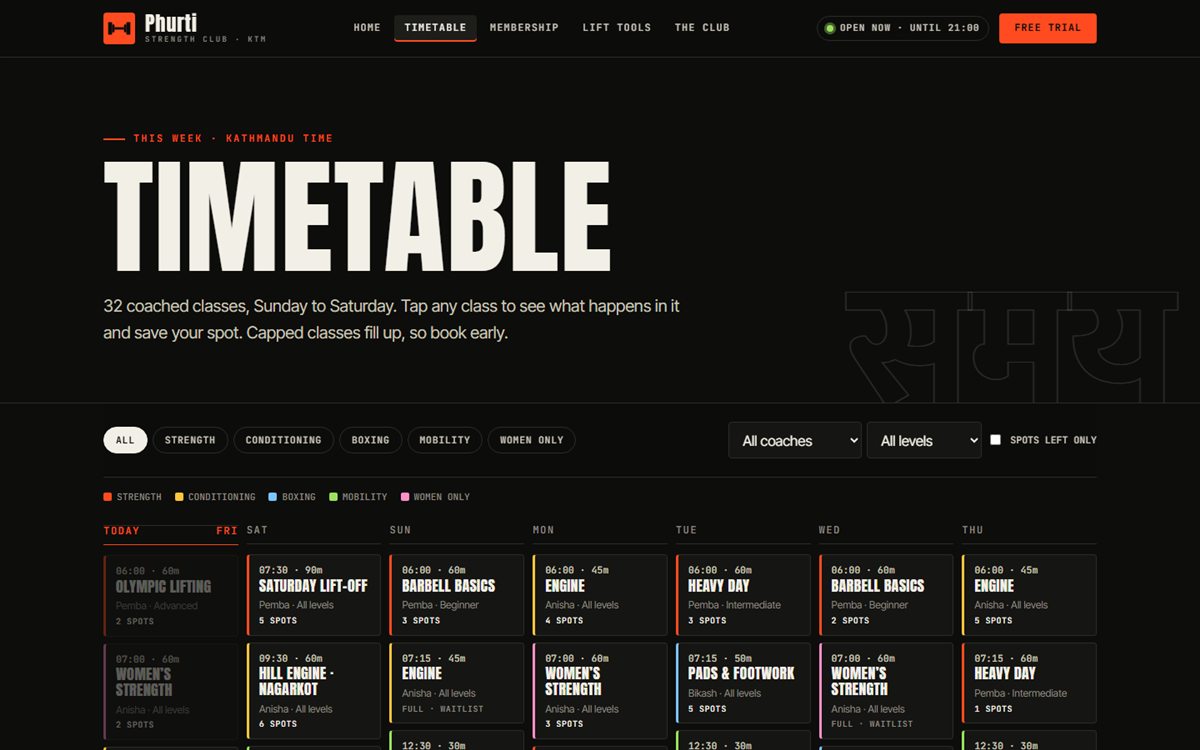This screenshot has width=1200, height=750.
Task: Open Sunday's 07:15 Engine class card
Action: 457,683
